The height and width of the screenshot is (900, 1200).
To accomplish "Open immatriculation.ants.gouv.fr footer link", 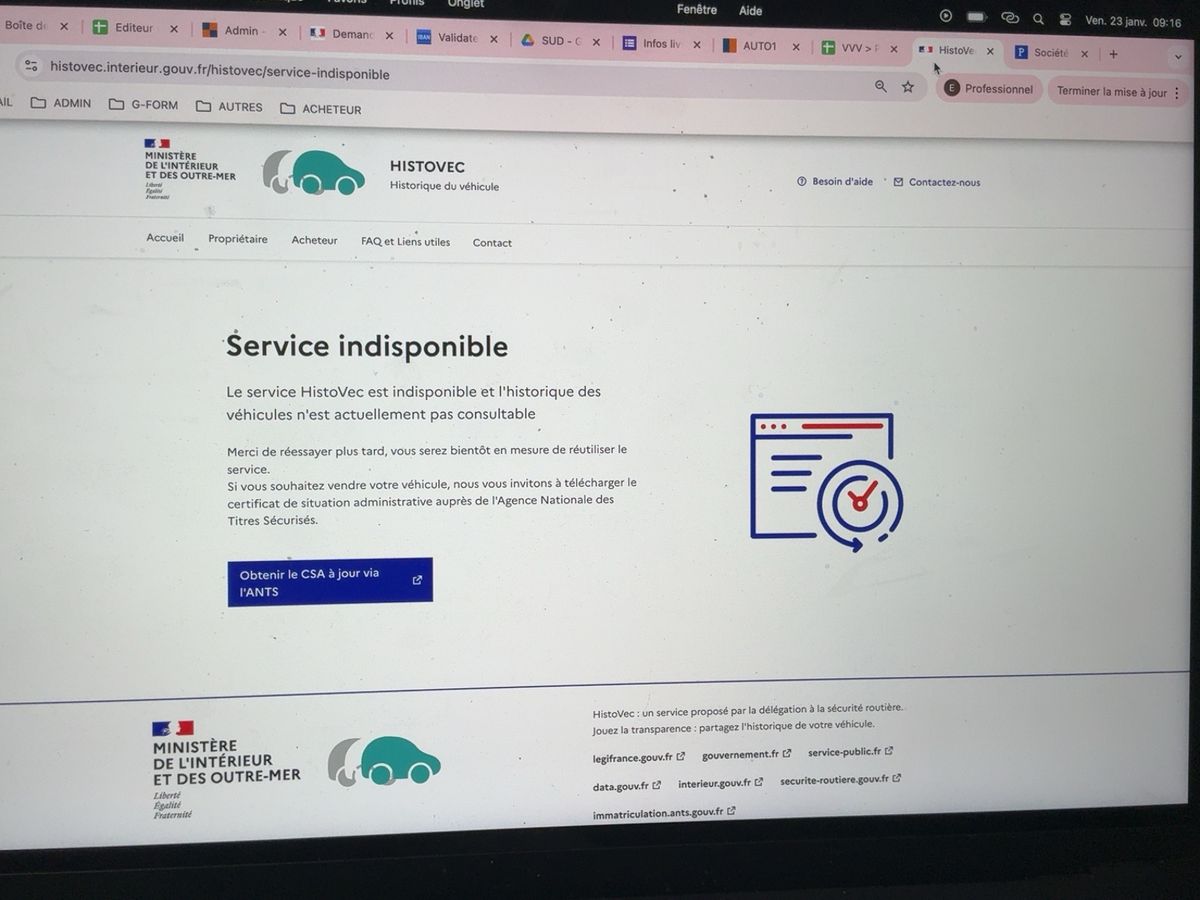I will 664,813.
